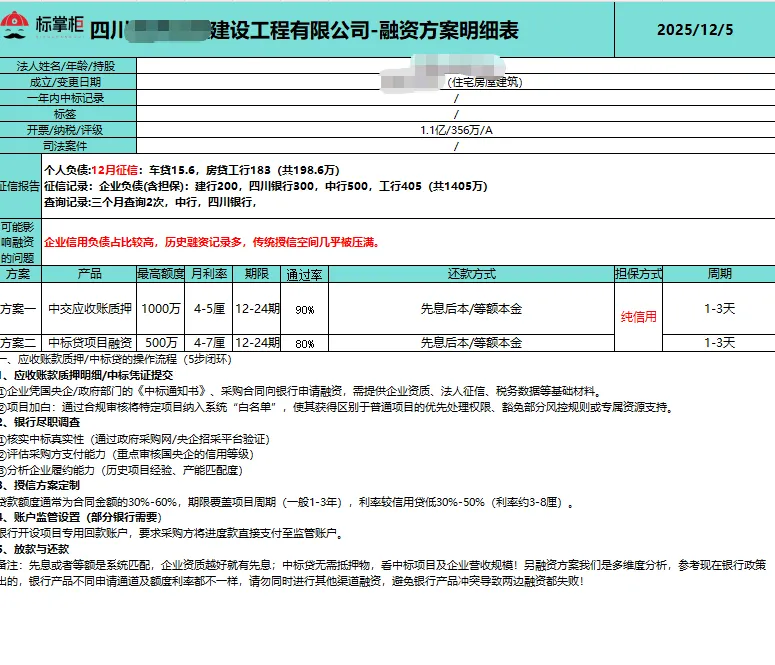Click the heading 应收账款质押明细/中标凭证提交
This screenshot has height=665, width=775.
click(87, 375)
